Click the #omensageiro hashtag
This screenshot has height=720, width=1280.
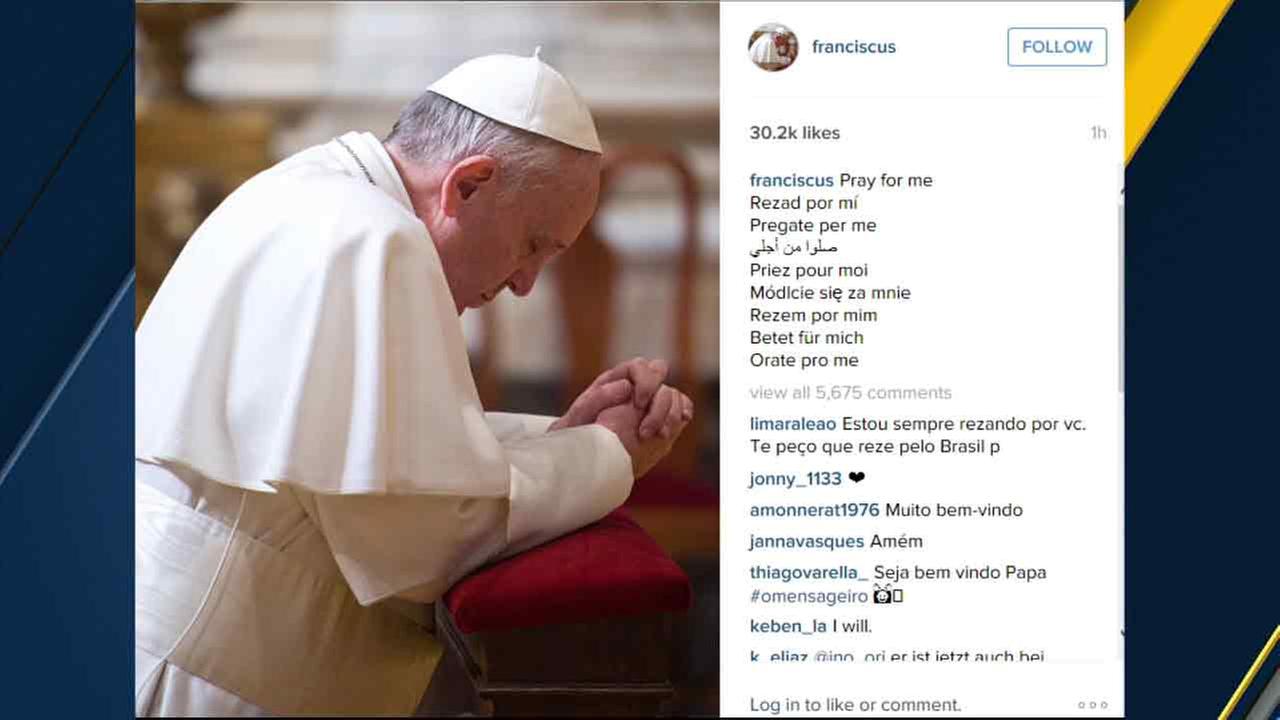point(809,596)
